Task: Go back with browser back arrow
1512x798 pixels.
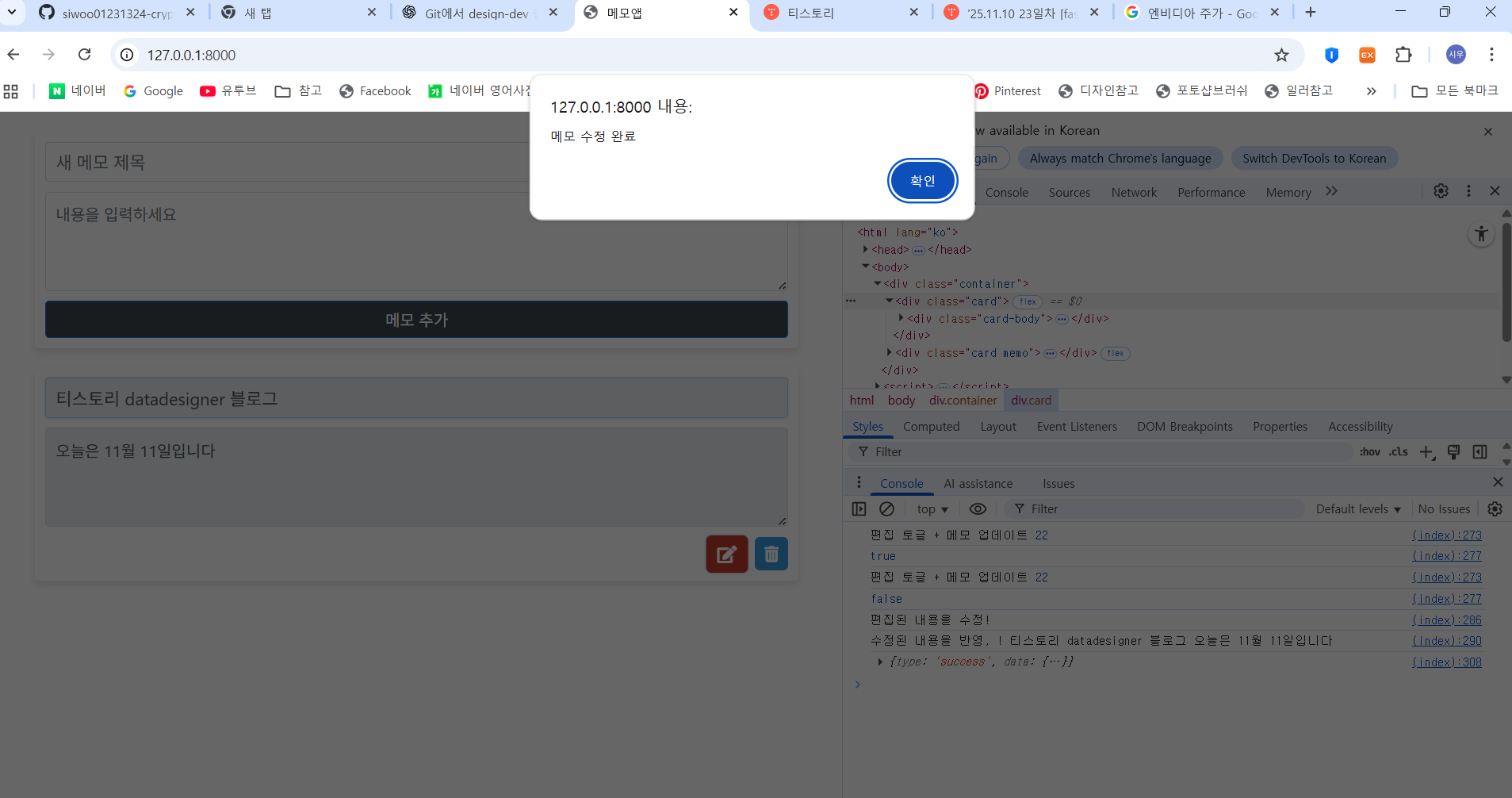Action: [x=13, y=55]
